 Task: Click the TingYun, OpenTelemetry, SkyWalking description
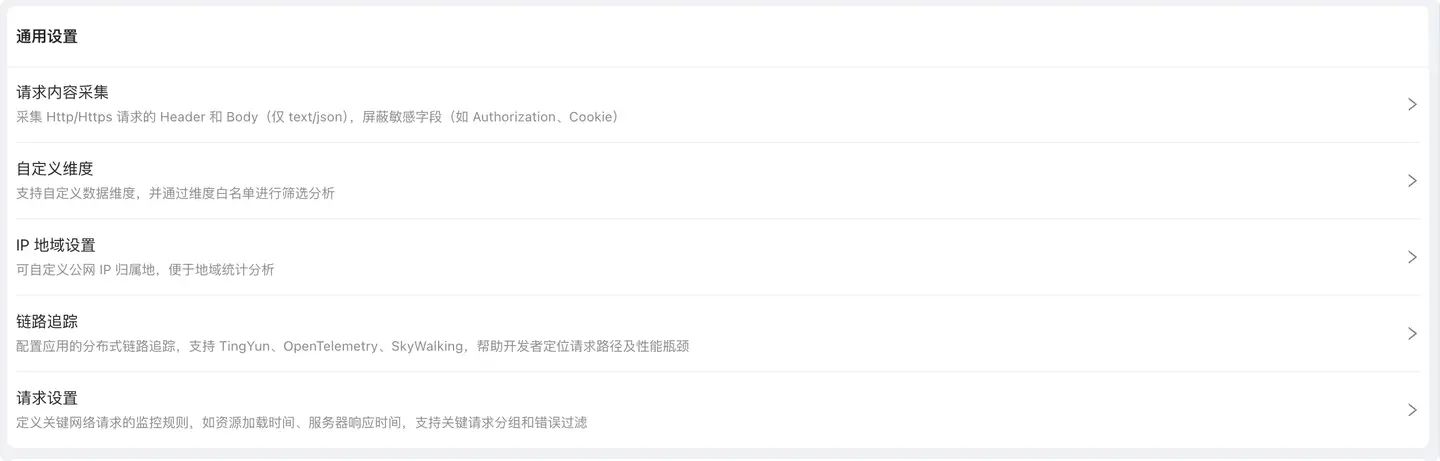pos(353,346)
